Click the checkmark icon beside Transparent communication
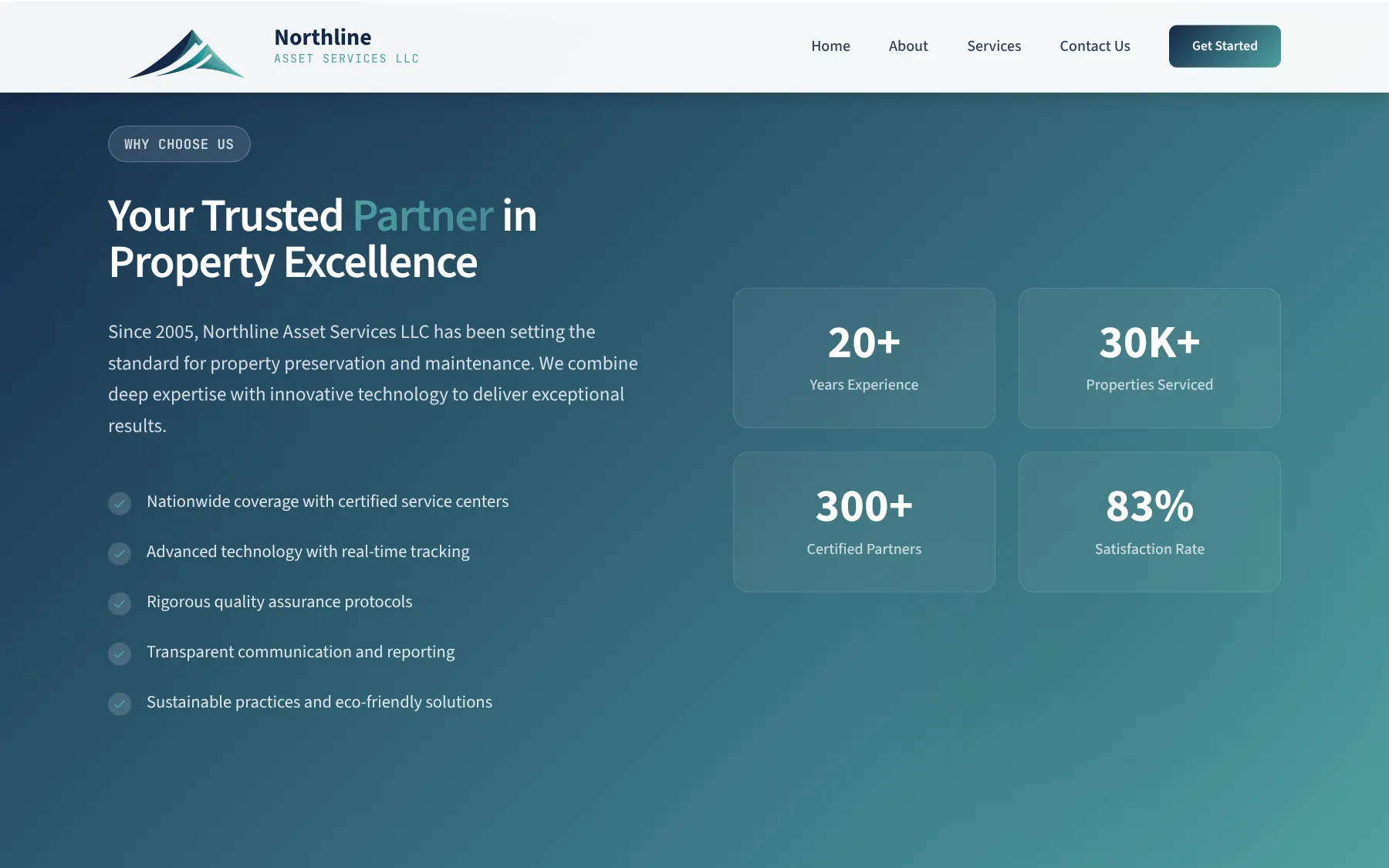This screenshot has width=1389, height=868. click(120, 654)
